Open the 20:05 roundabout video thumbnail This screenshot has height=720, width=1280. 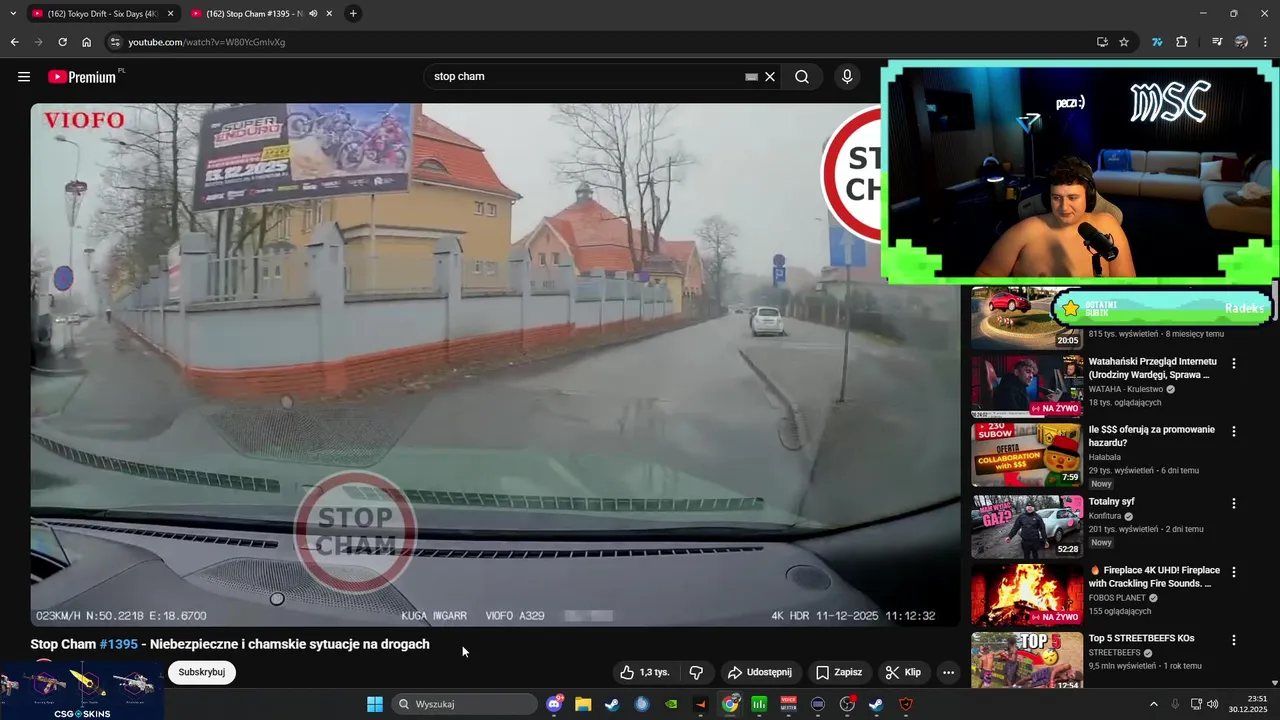pos(1027,318)
